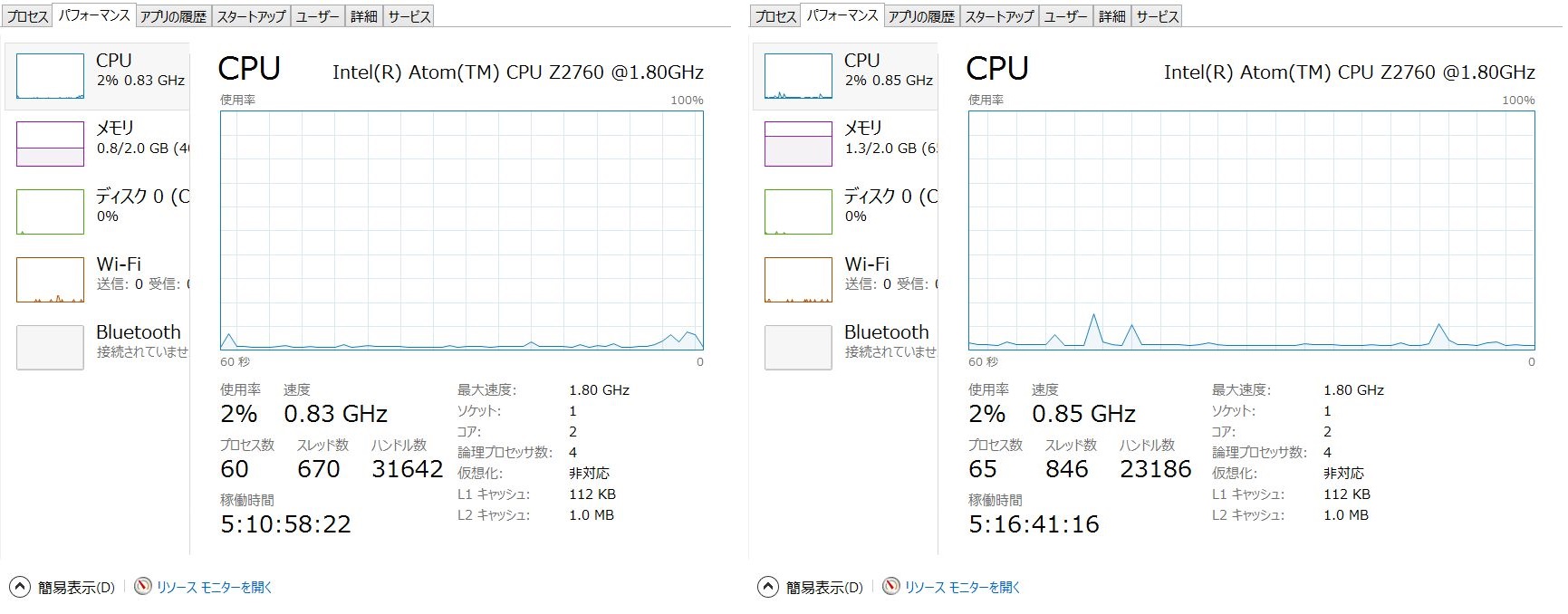Select the メモリ graph thumbnail in right window
Viewport: 1568px width, 614px height.
tap(798, 144)
